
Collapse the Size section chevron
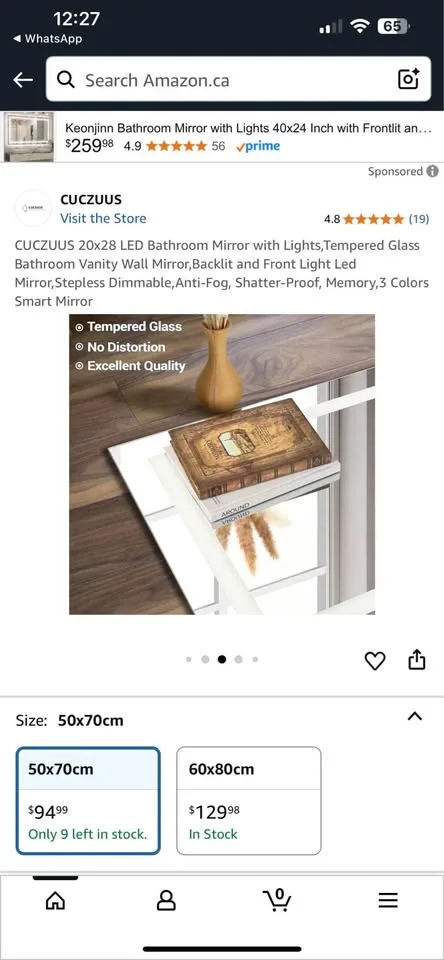pyautogui.click(x=415, y=716)
